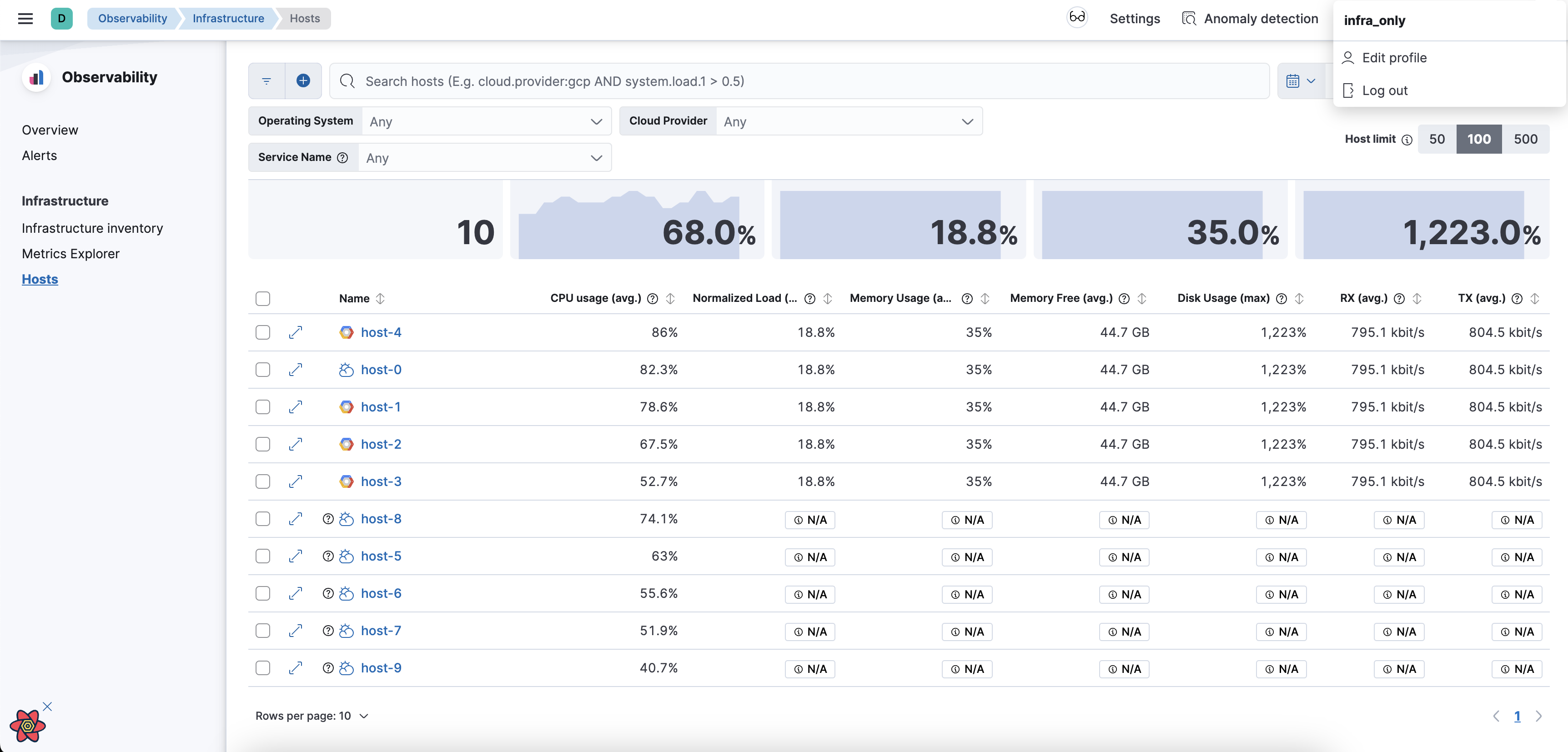
Task: Click the filter options icon
Action: pyautogui.click(x=266, y=81)
